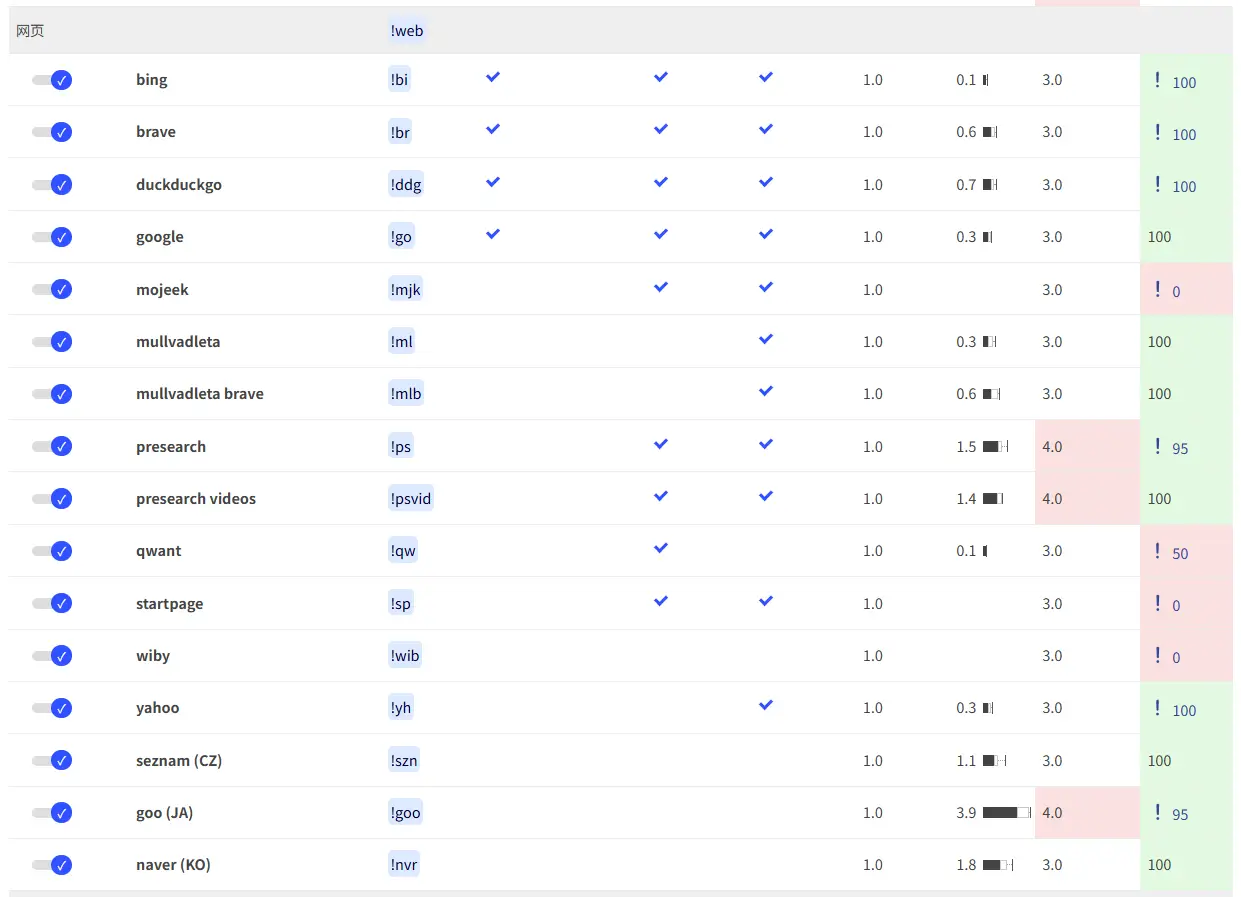Image resolution: width=1241 pixels, height=897 pixels.
Task: Click the checkmark in the mullvadleta brave row
Action: (765, 391)
